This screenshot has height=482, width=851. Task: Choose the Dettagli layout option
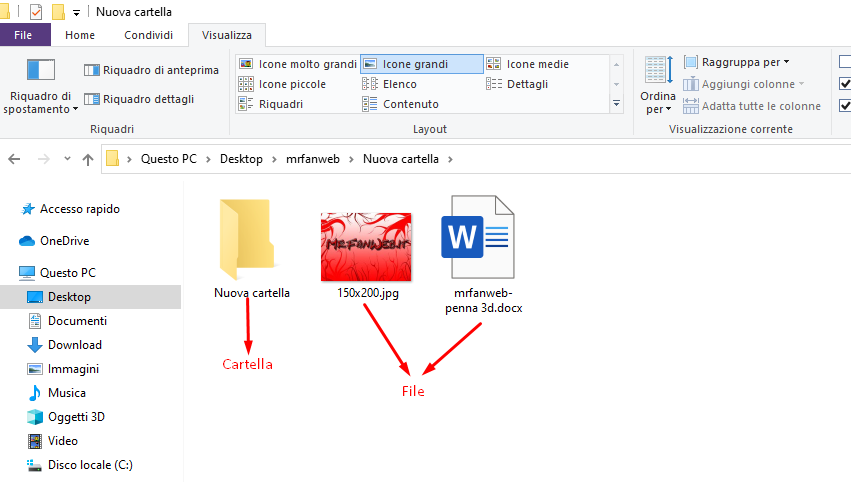tap(526, 84)
